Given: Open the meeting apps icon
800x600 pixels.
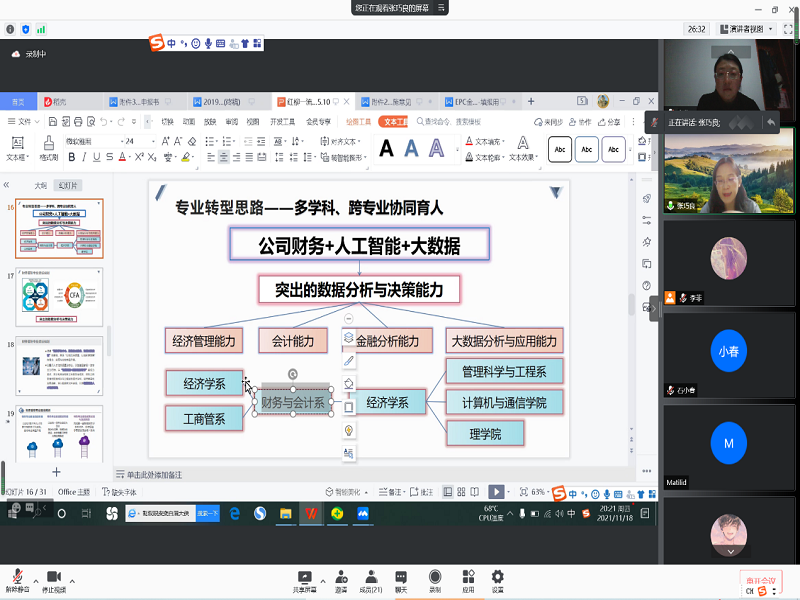Looking at the screenshot, I should pyautogui.click(x=468, y=578).
